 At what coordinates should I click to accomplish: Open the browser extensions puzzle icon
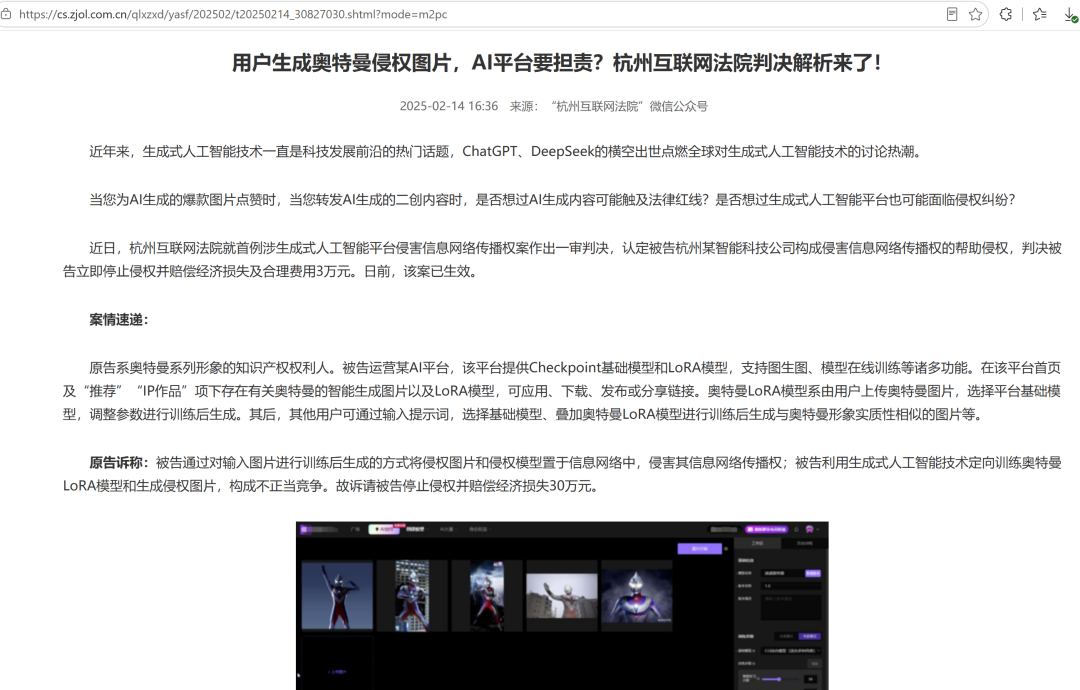click(x=1006, y=14)
